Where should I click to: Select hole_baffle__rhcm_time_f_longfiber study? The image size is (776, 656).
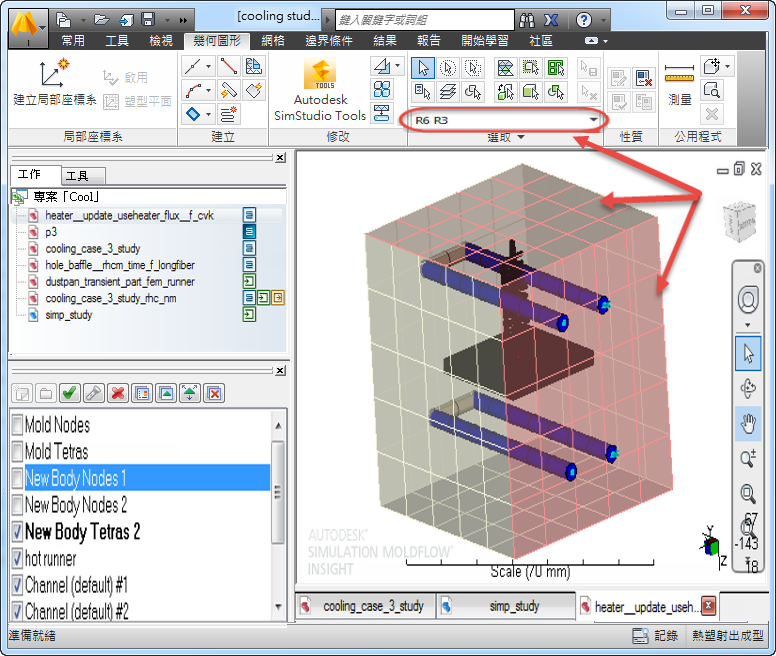(120, 265)
